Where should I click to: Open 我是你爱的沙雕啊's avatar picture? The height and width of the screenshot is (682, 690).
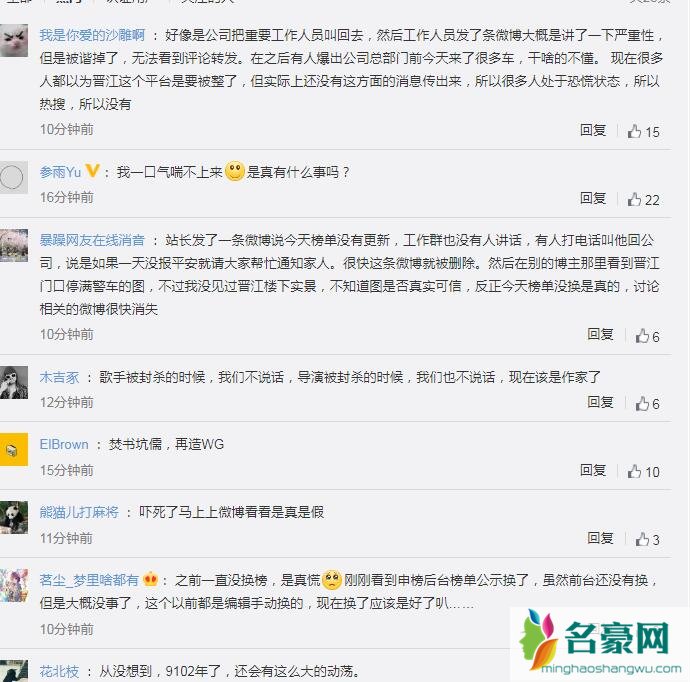[14, 40]
